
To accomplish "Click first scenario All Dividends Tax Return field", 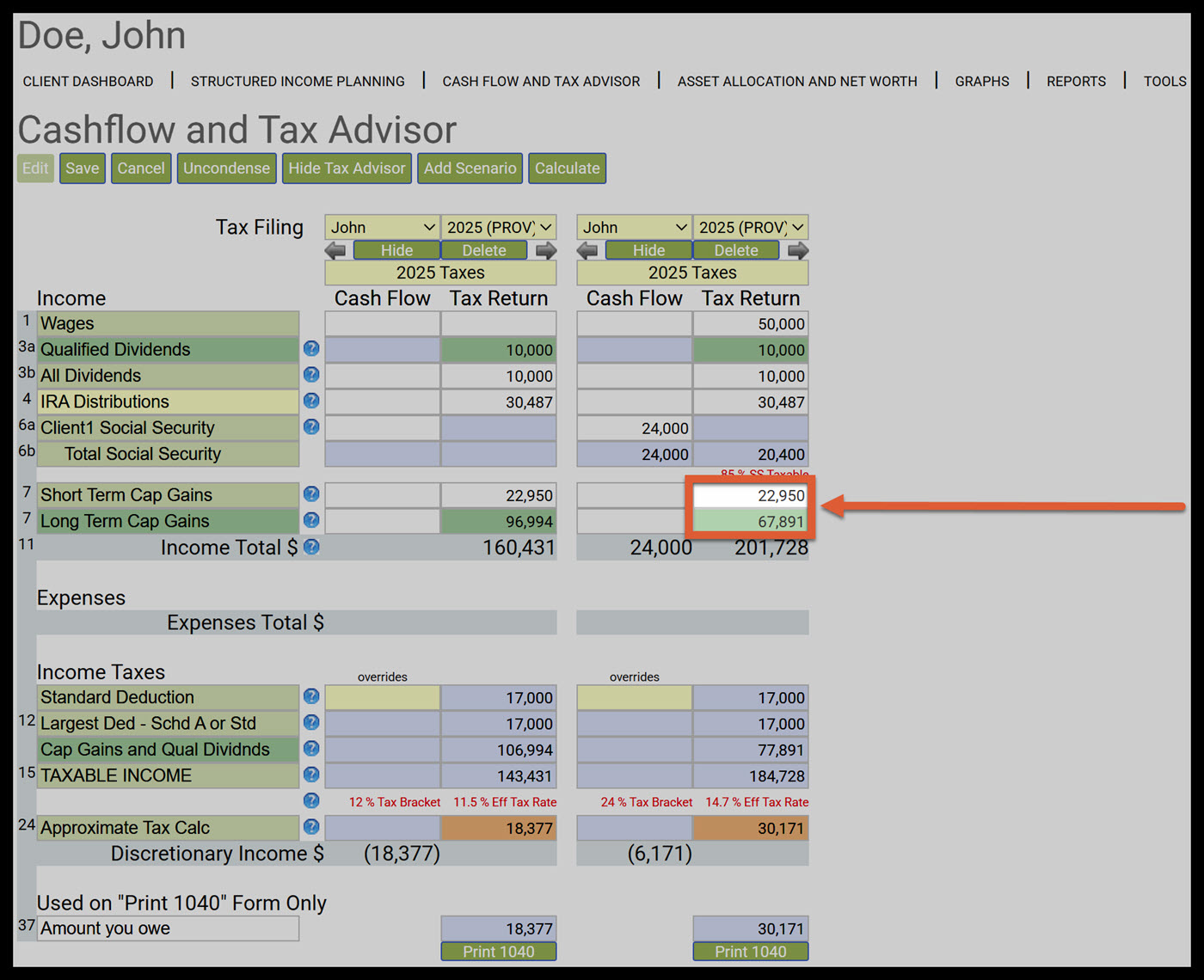I will pyautogui.click(x=499, y=376).
